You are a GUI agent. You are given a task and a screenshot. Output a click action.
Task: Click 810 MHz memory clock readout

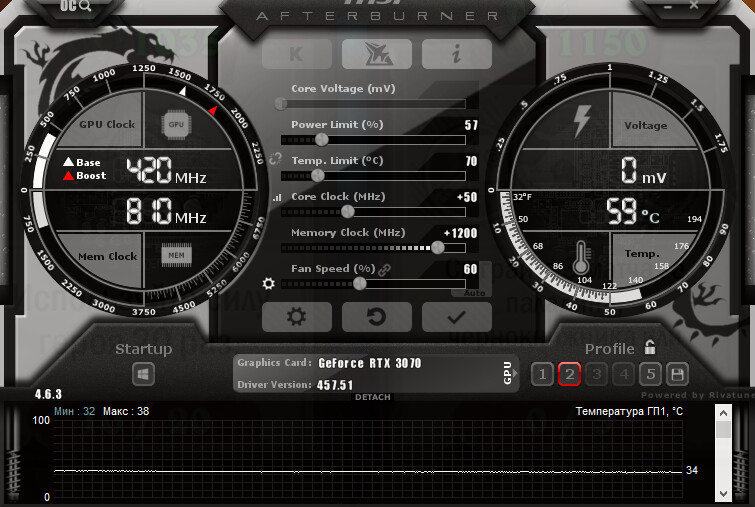166,211
